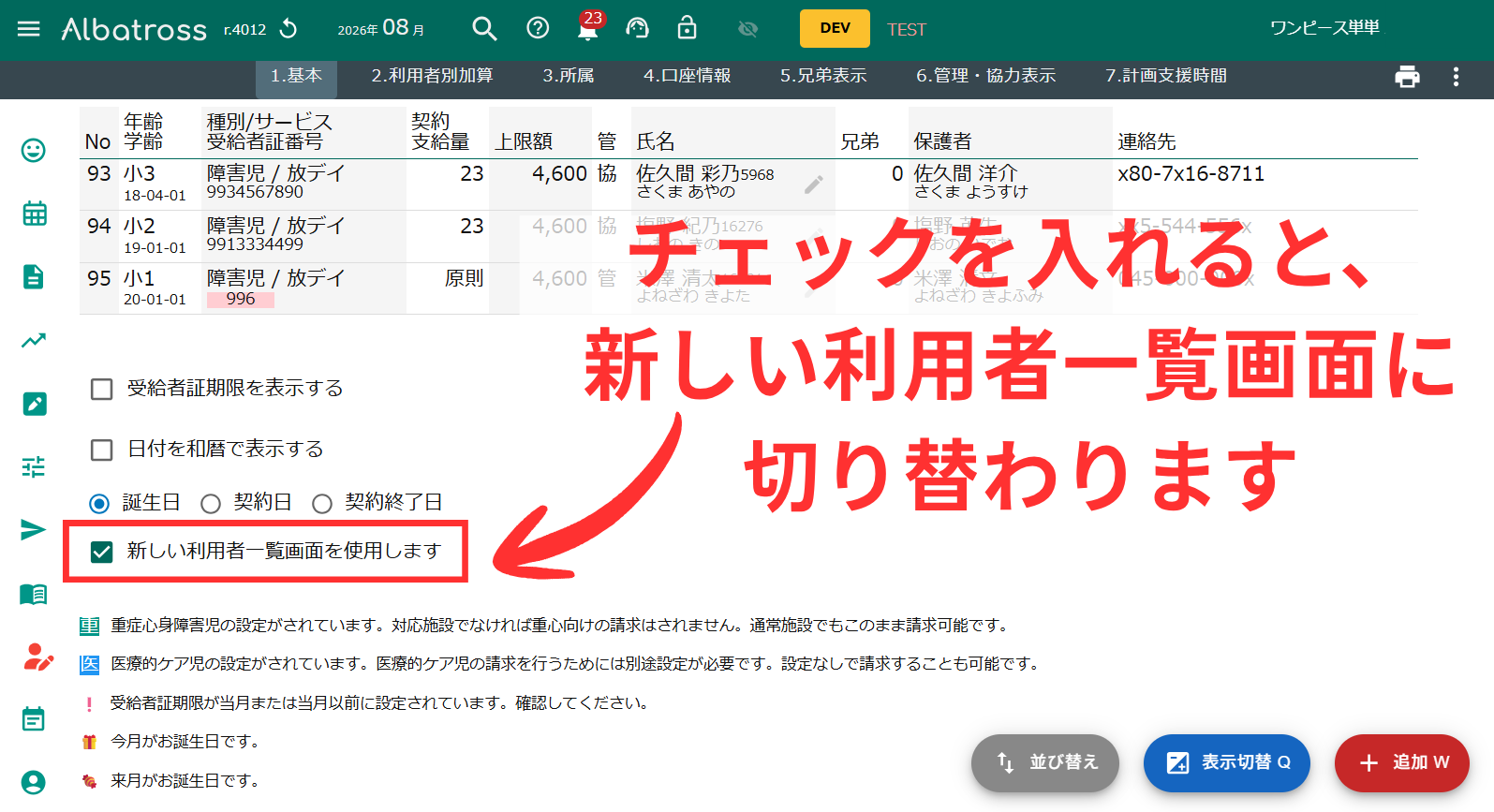Image resolution: width=1494 pixels, height=812 pixels.
Task: Enable 受給者証期限を表示する checkbox
Action: [101, 389]
